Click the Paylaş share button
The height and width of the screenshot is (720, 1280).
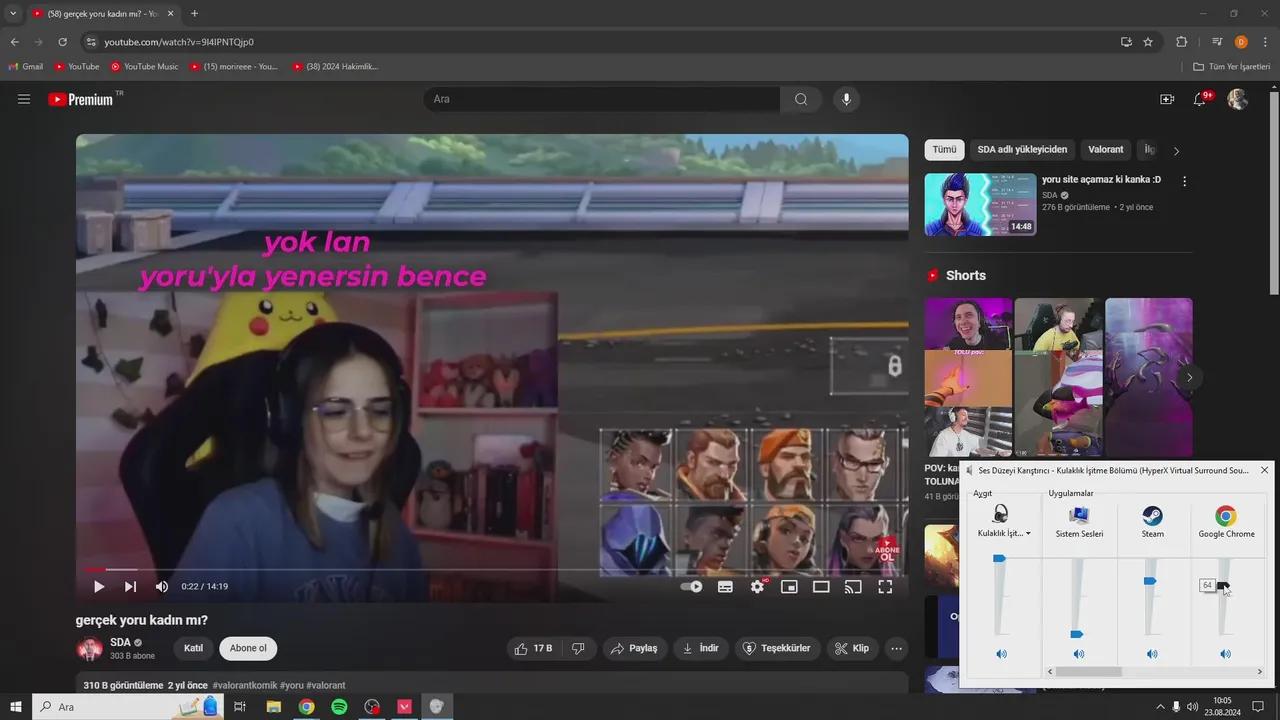pos(634,648)
